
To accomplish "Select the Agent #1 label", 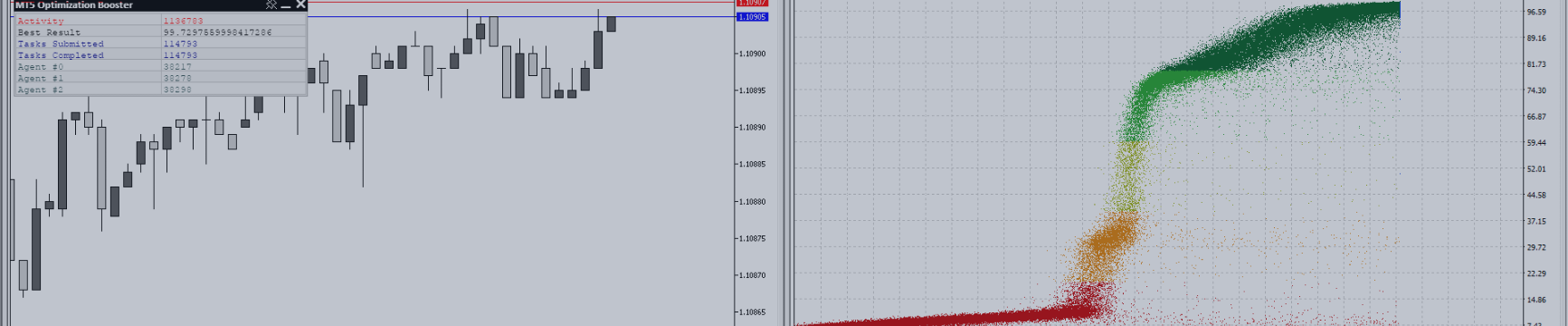I will 41,79.
